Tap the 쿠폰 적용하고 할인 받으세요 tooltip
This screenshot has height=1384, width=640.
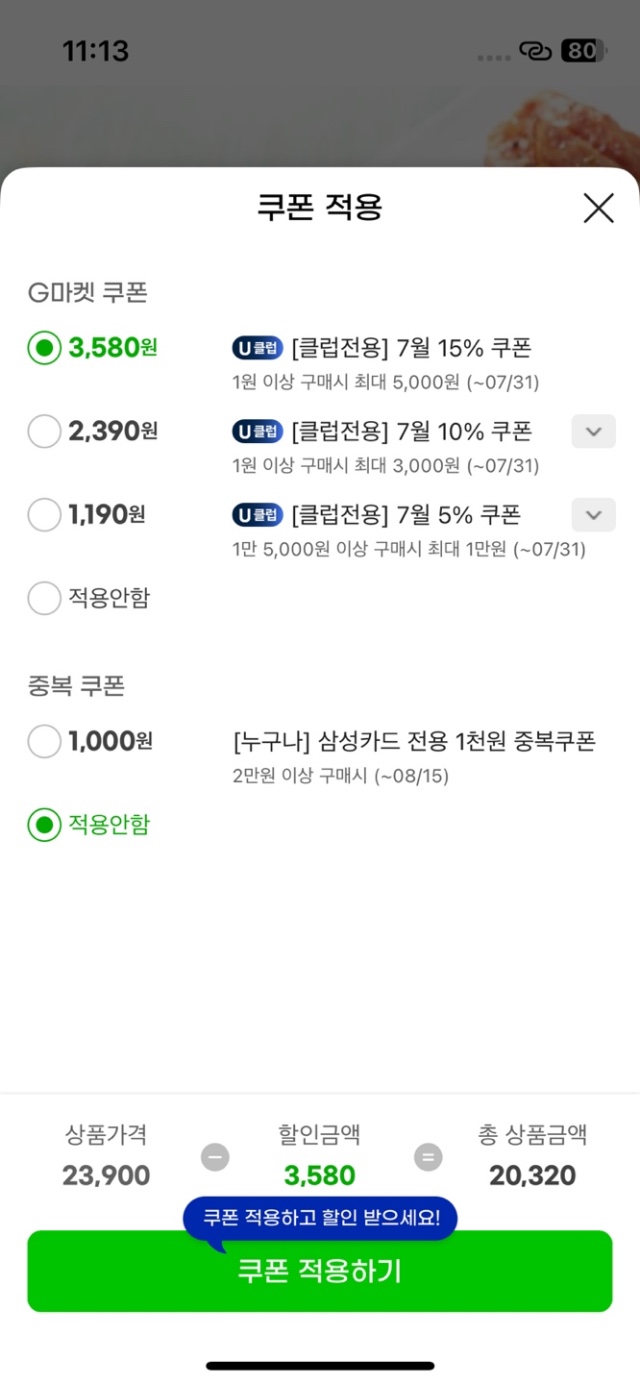(320, 1218)
